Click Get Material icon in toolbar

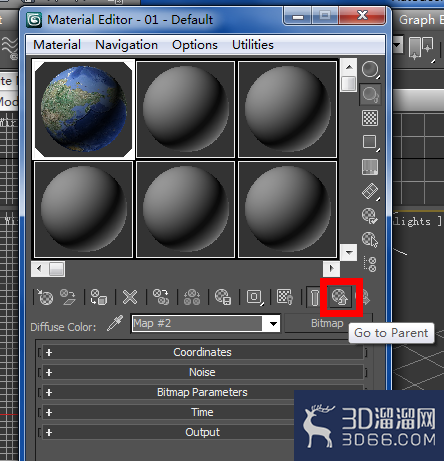pos(46,297)
